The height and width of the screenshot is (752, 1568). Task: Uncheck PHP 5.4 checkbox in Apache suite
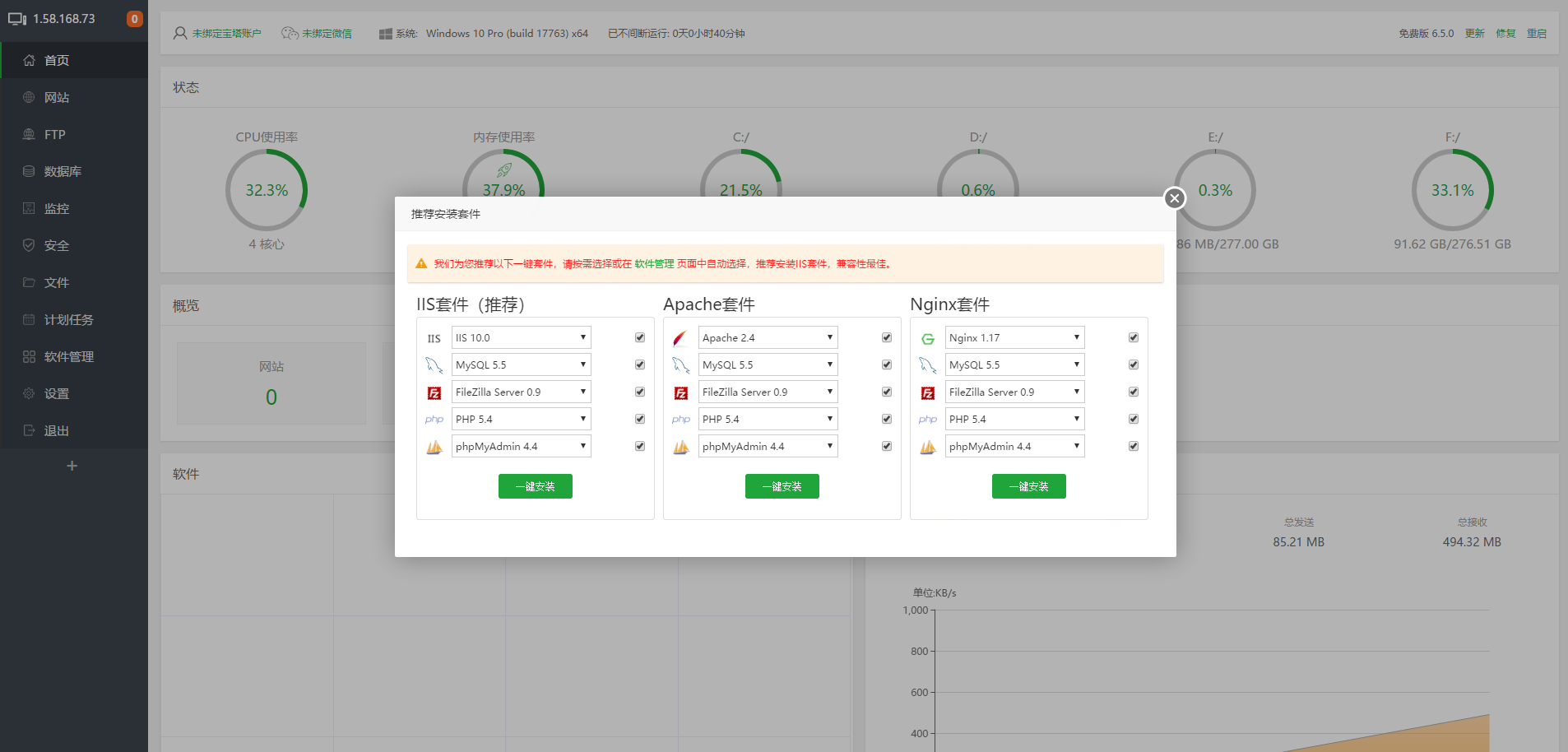tap(887, 419)
